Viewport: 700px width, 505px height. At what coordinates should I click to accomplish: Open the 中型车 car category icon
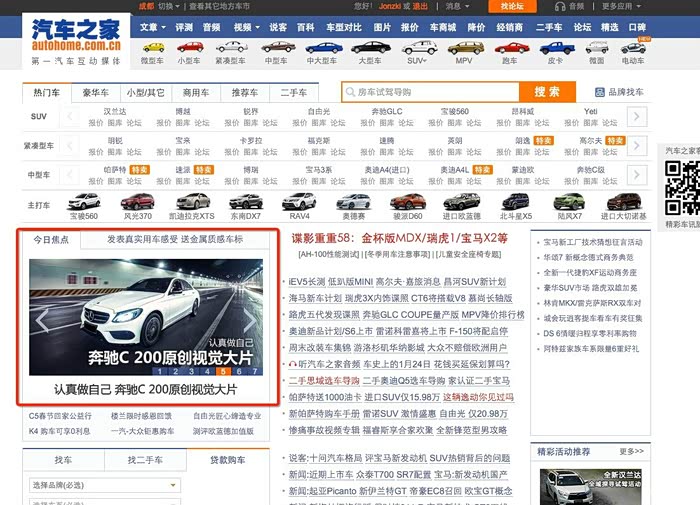278,47
